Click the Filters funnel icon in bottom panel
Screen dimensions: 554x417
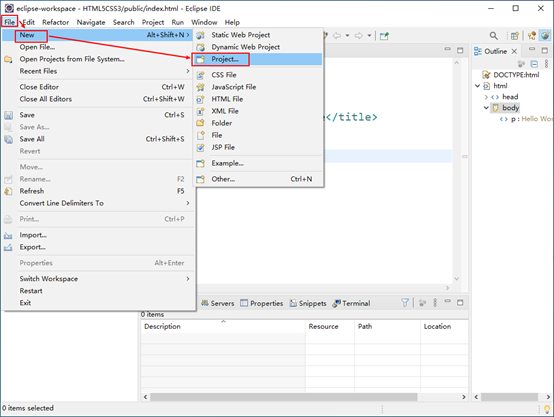pyautogui.click(x=405, y=303)
